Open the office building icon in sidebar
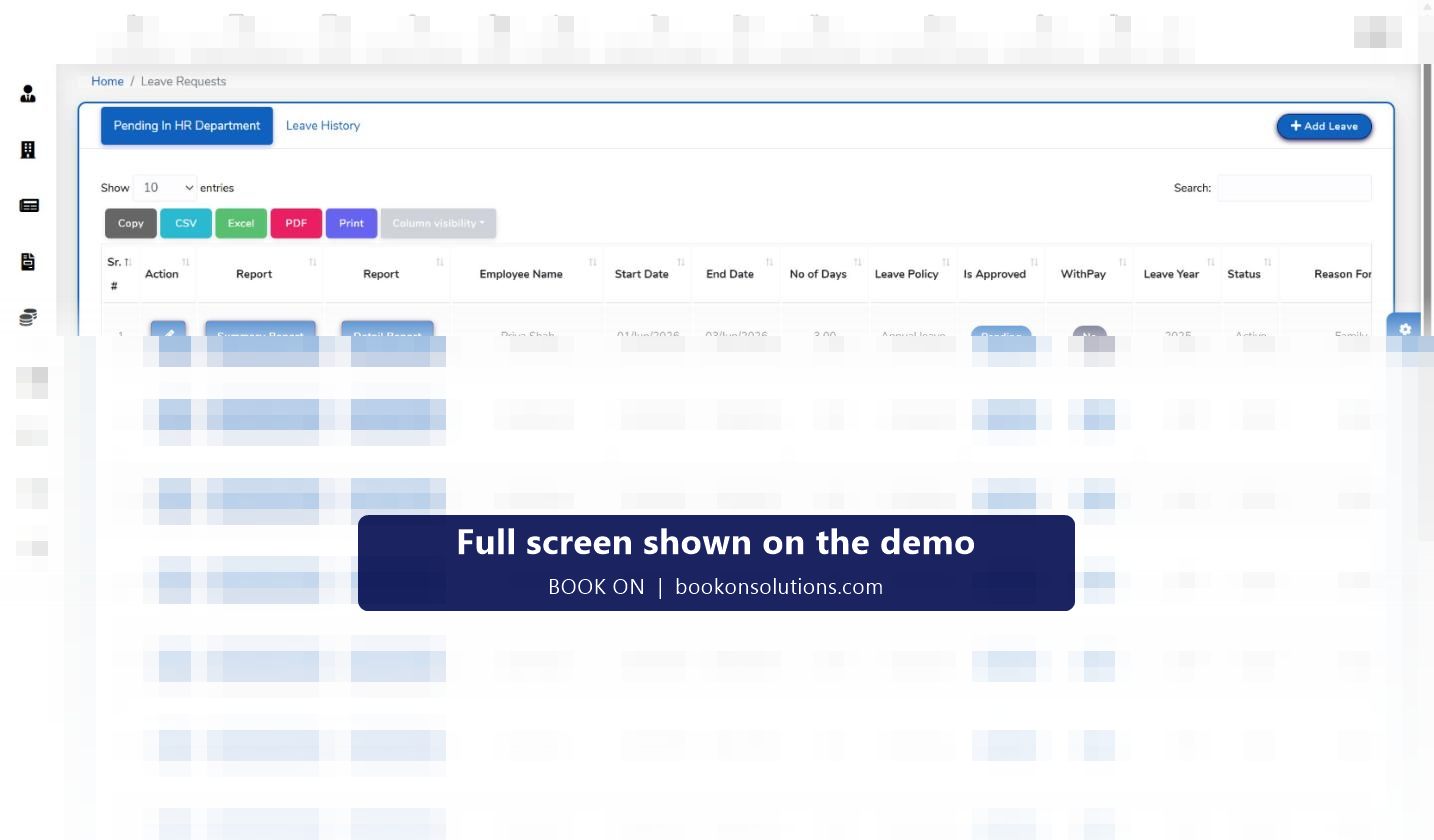This screenshot has width=1434, height=840. pyautogui.click(x=28, y=150)
